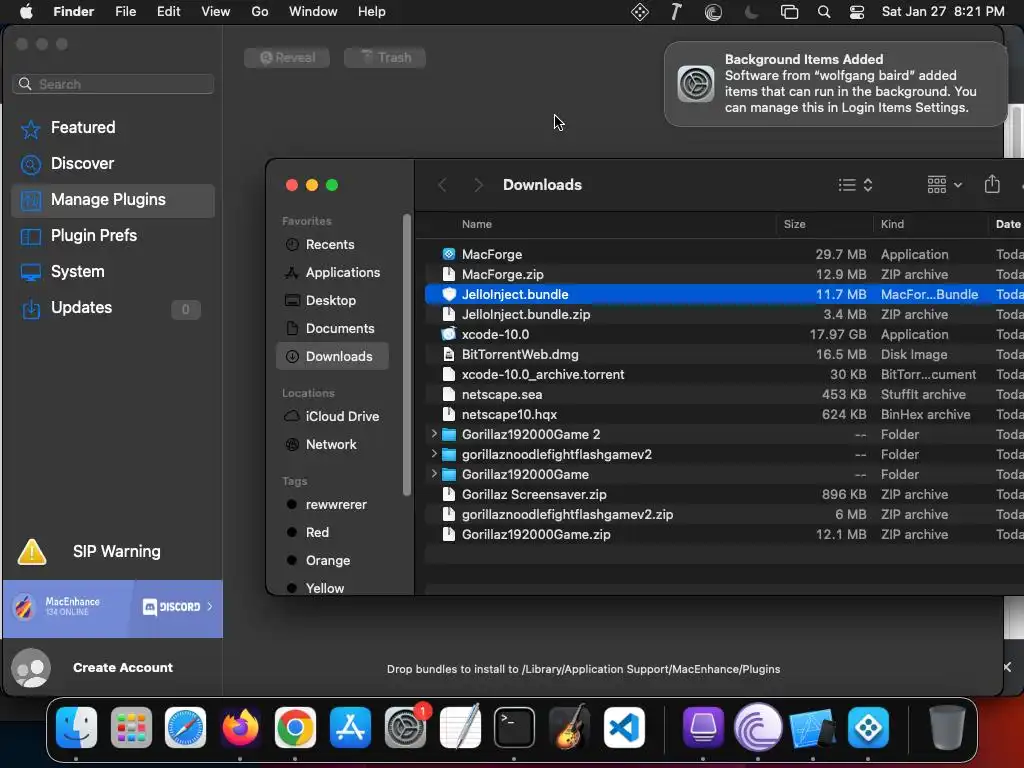
Task: Click the Finder Share toolbar icon
Action: click(992, 185)
